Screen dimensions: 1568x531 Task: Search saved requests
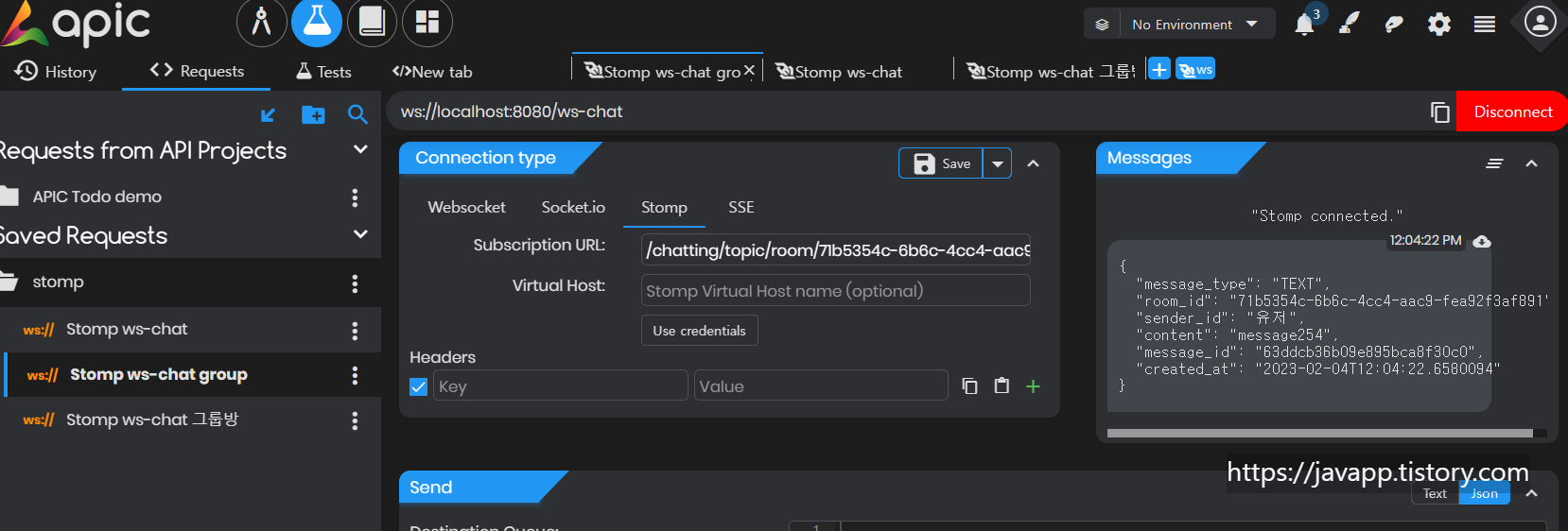coord(357,114)
